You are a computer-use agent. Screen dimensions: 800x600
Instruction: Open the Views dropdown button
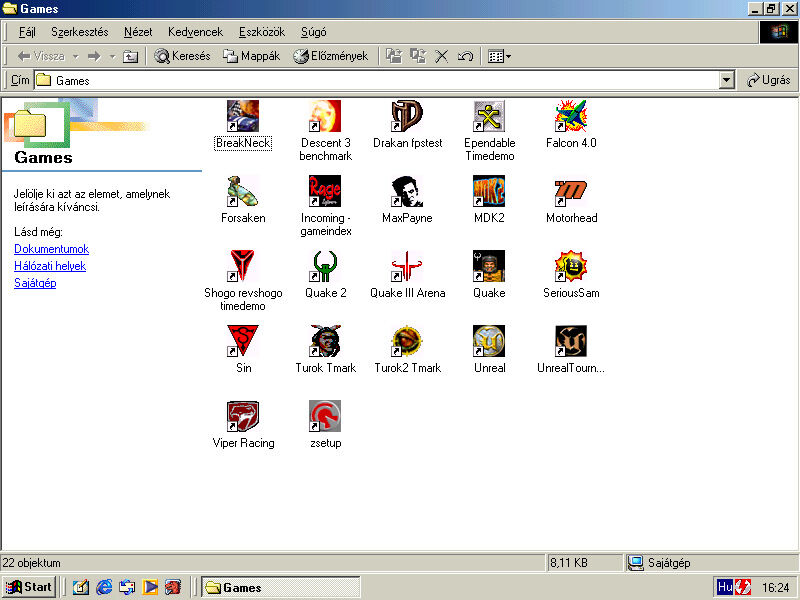click(x=499, y=56)
